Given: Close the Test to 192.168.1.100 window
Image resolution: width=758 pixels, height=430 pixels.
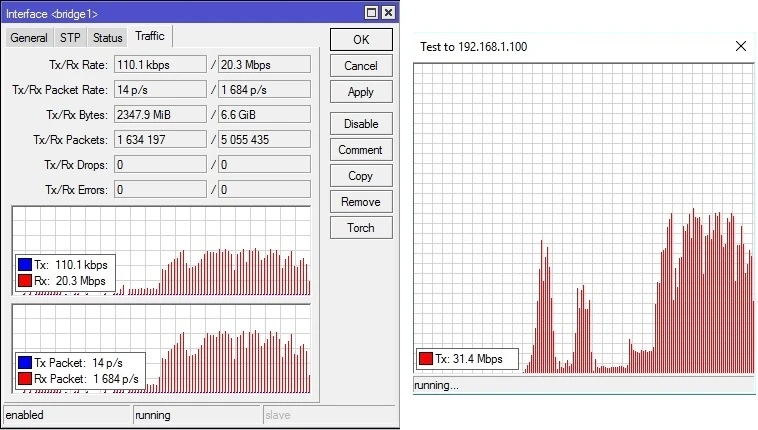Looking at the screenshot, I should pos(740,46).
